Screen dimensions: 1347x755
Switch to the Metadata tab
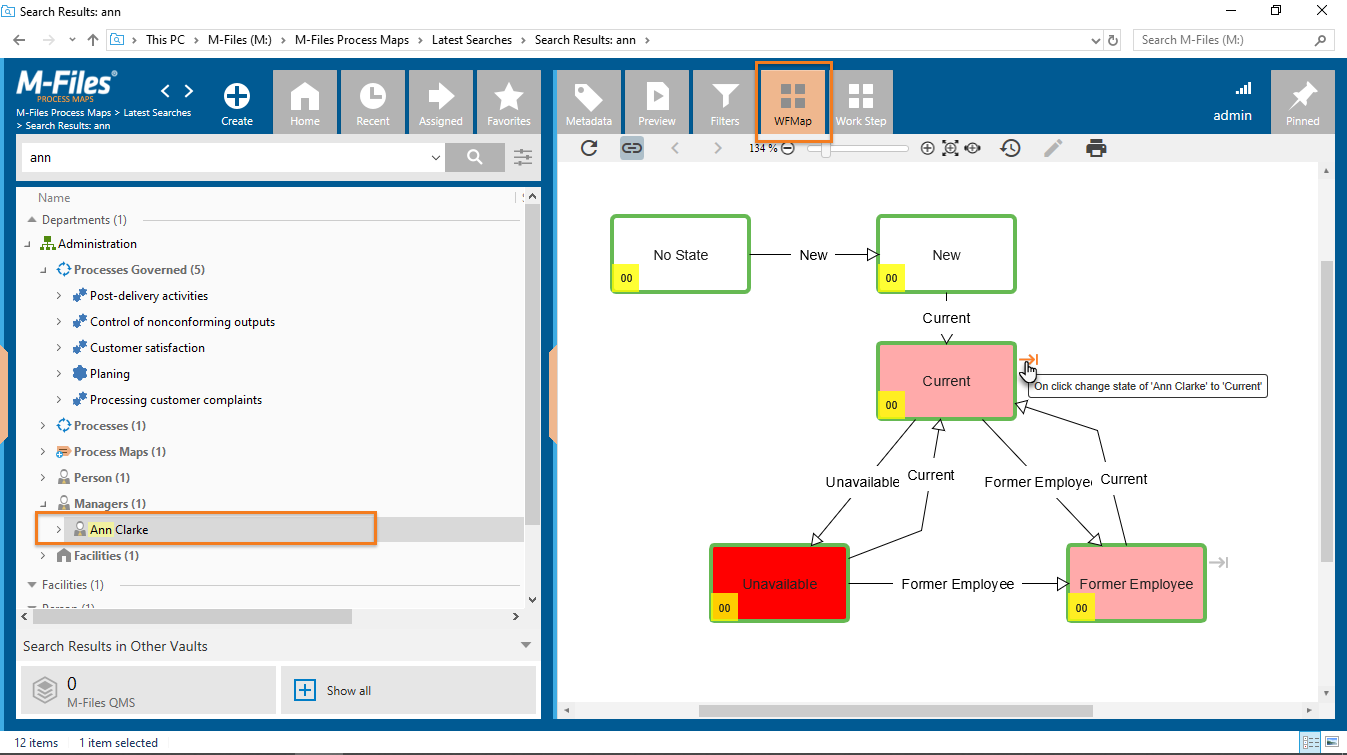589,102
